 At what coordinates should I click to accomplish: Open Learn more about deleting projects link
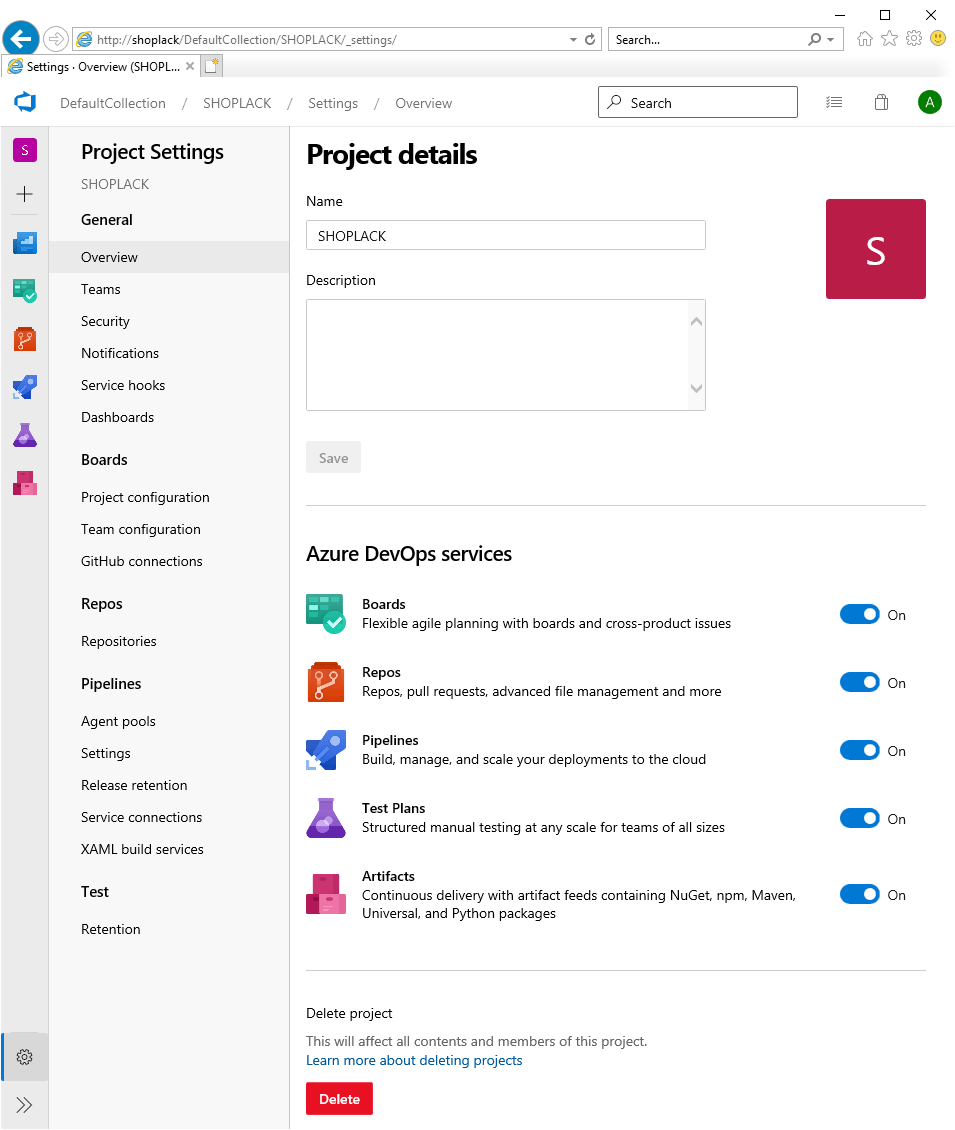pos(414,1060)
